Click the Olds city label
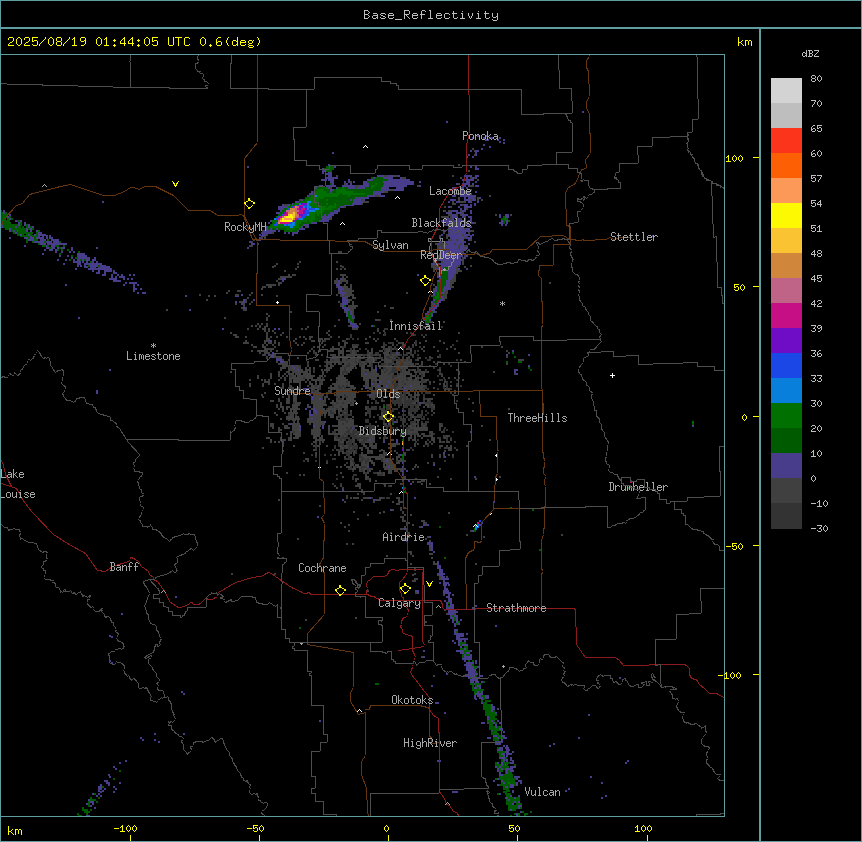Viewport: 862px width, 842px height. coord(388,394)
